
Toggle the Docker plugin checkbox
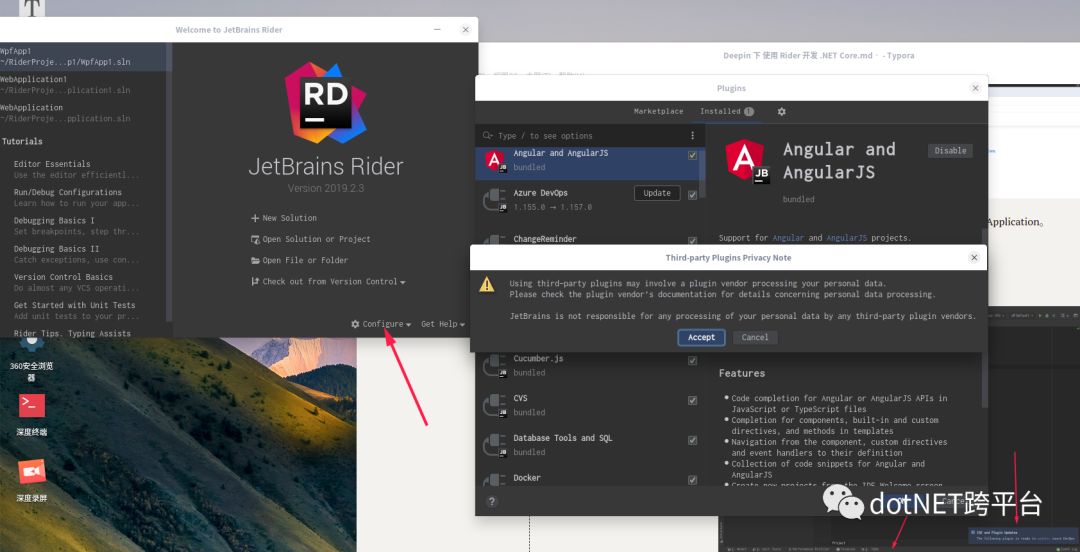[x=692, y=480]
